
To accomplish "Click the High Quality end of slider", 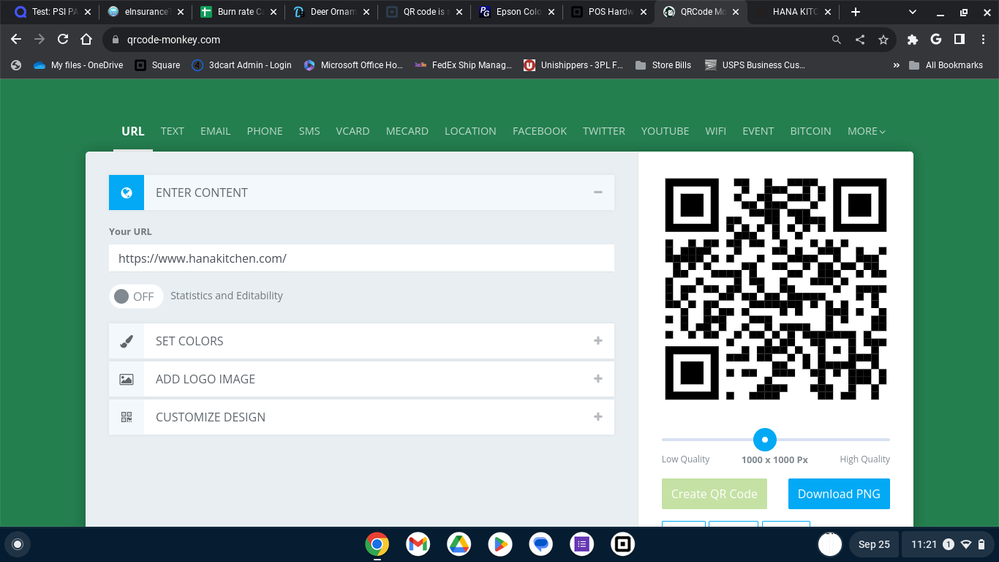I will pos(865,459).
